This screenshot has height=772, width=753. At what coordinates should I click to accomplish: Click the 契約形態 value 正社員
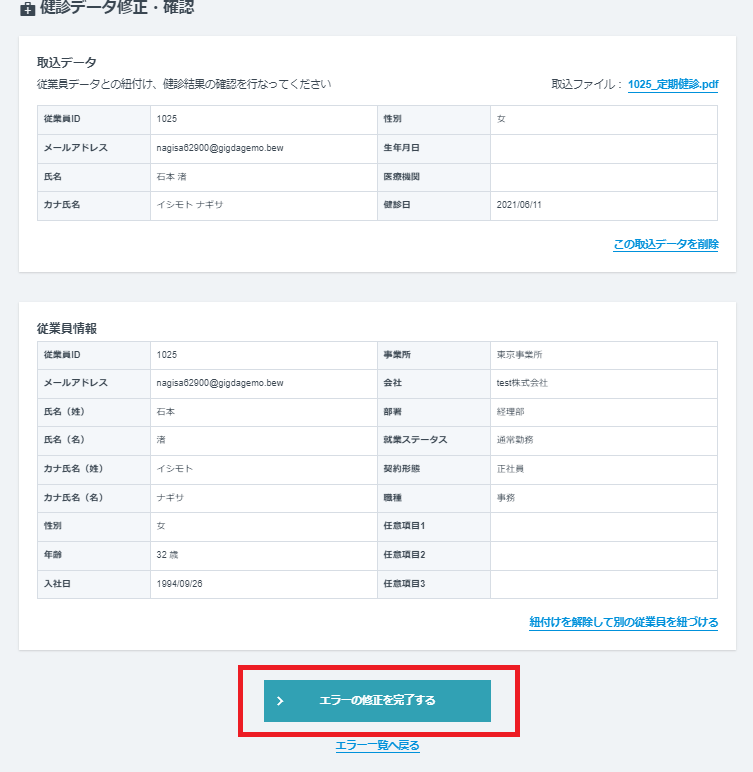510,469
